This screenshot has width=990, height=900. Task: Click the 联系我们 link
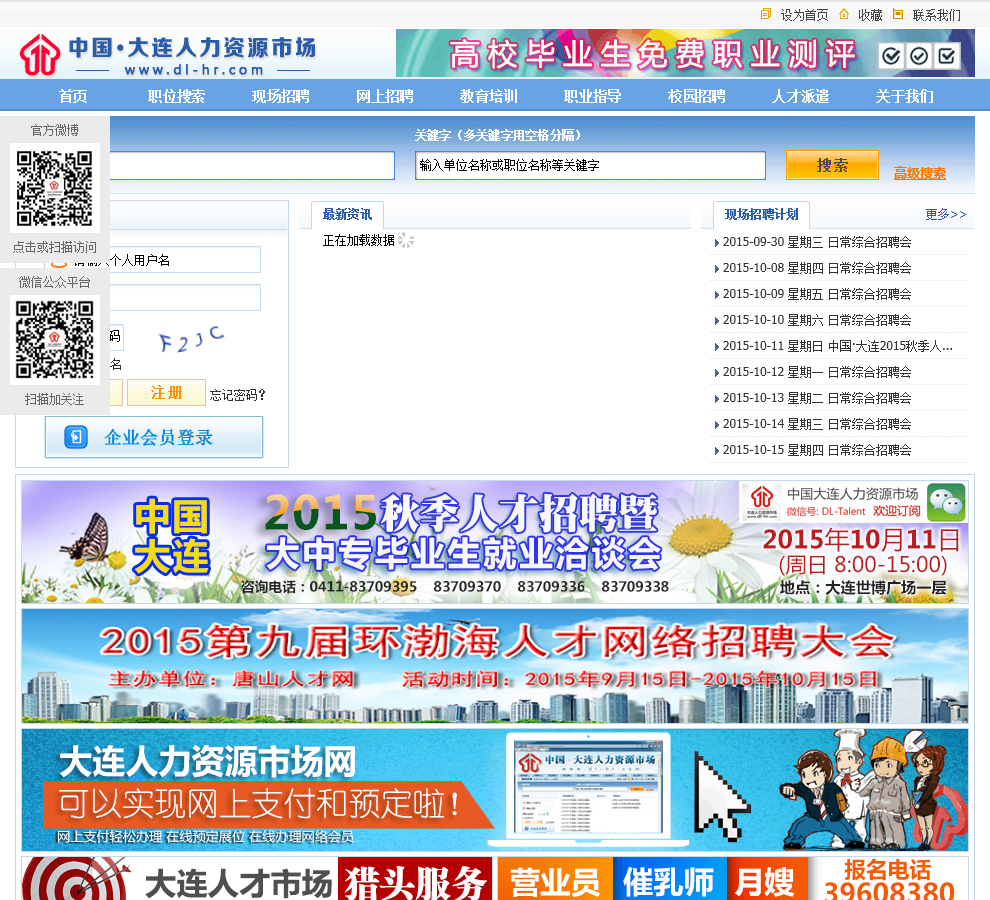936,15
